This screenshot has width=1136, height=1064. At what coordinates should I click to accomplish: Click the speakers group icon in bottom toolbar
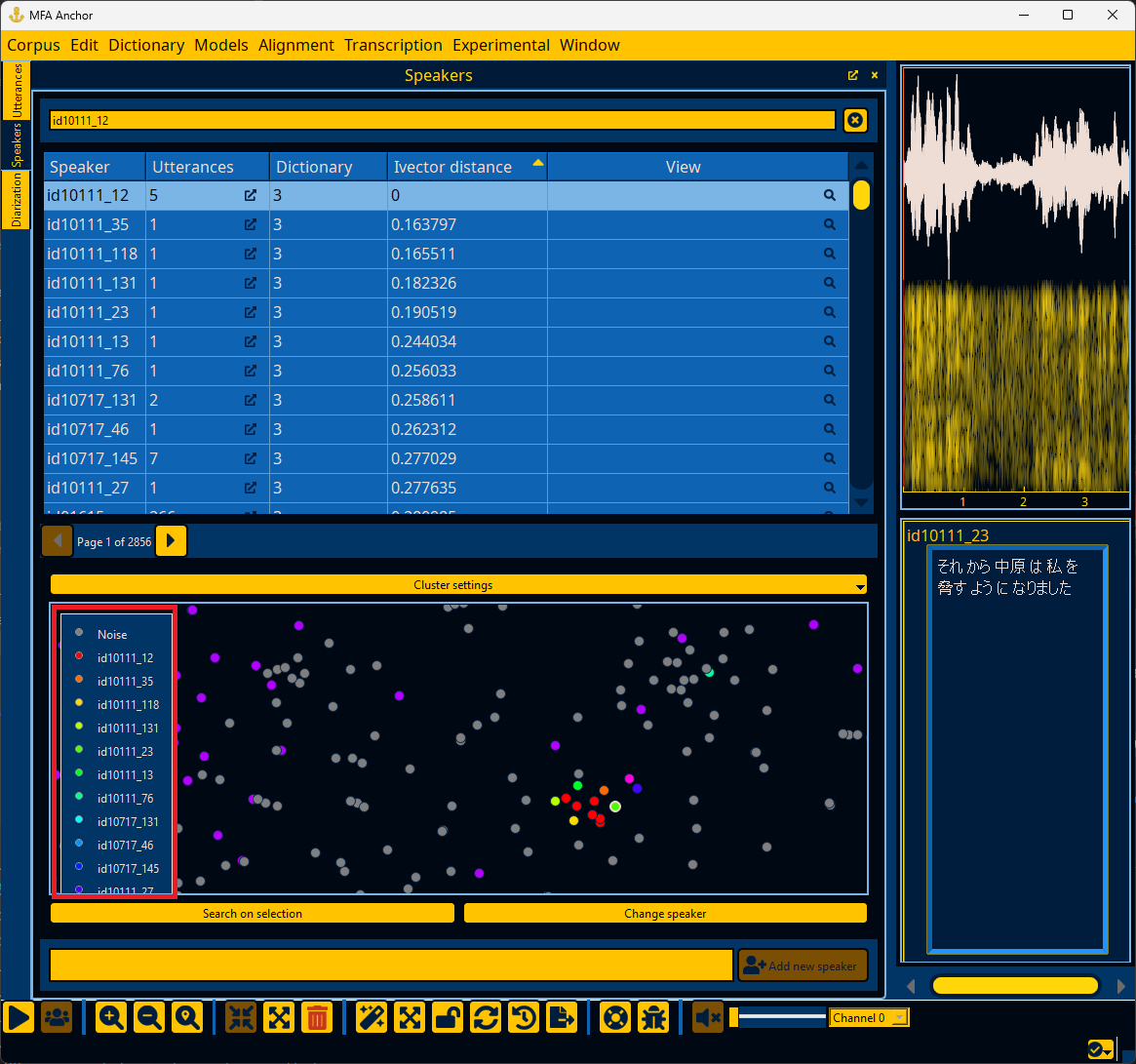coord(57,1017)
